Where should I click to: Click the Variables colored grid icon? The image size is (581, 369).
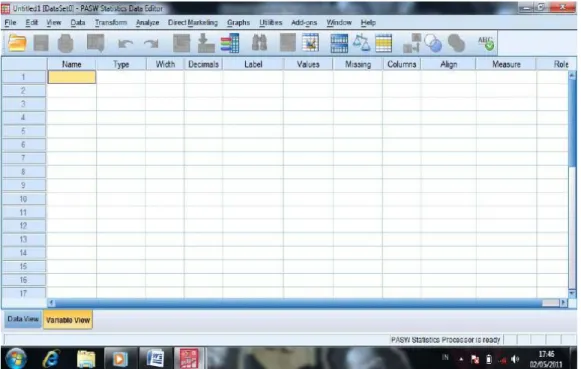(x=230, y=43)
